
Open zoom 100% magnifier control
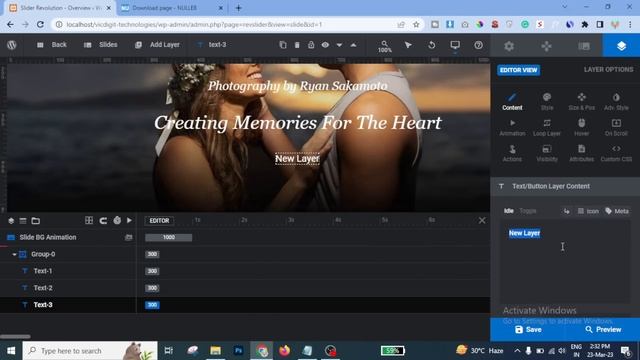[x=384, y=46]
